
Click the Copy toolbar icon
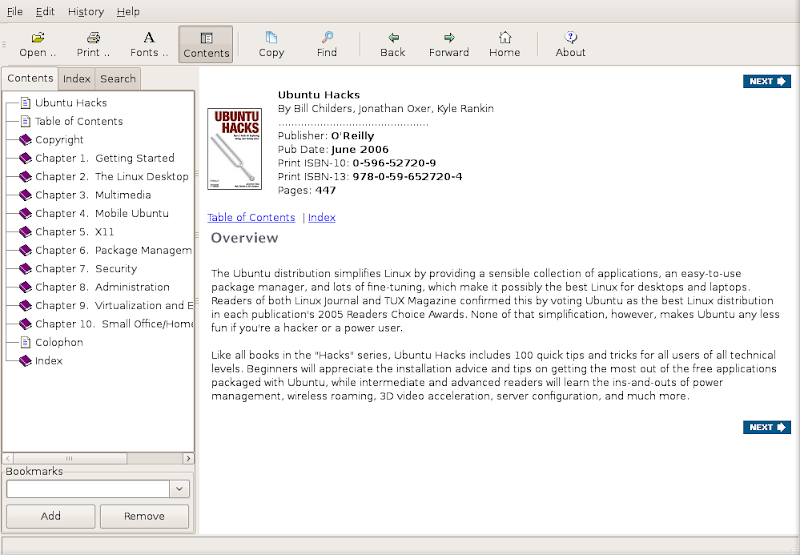(271, 37)
